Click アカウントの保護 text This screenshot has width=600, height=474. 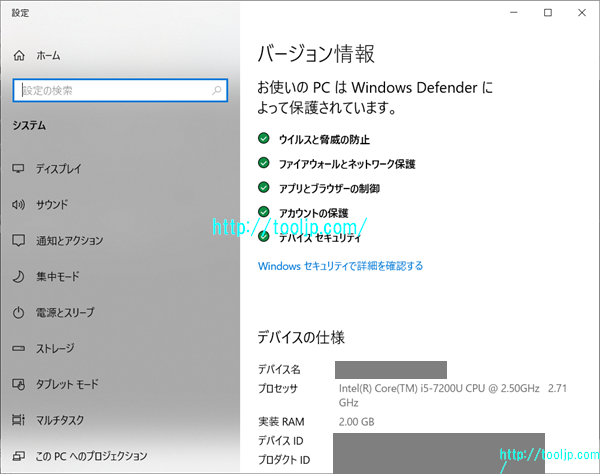(313, 213)
